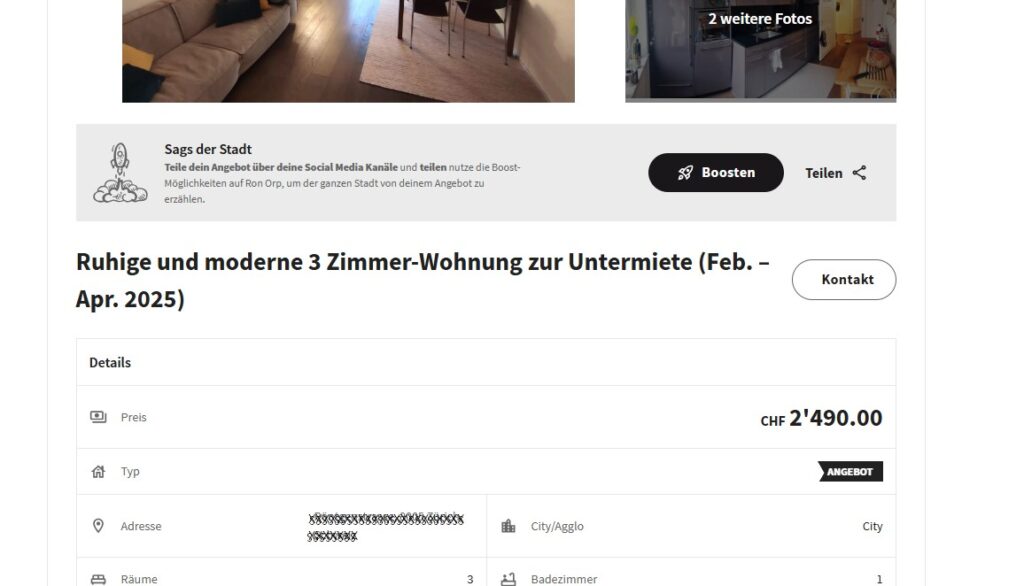1024x586 pixels.
Task: Click the City/Agglo buildings icon
Action: click(x=508, y=526)
